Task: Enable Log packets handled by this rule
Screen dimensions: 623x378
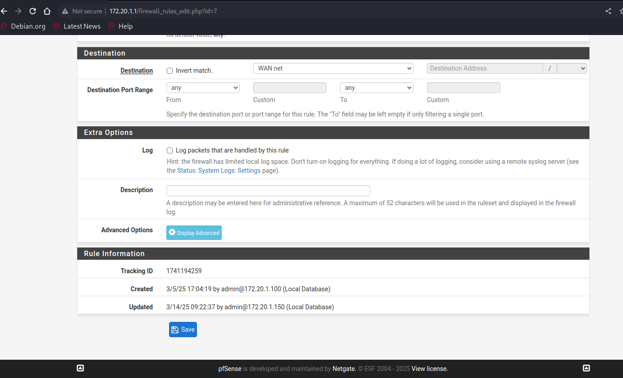Action: click(170, 150)
